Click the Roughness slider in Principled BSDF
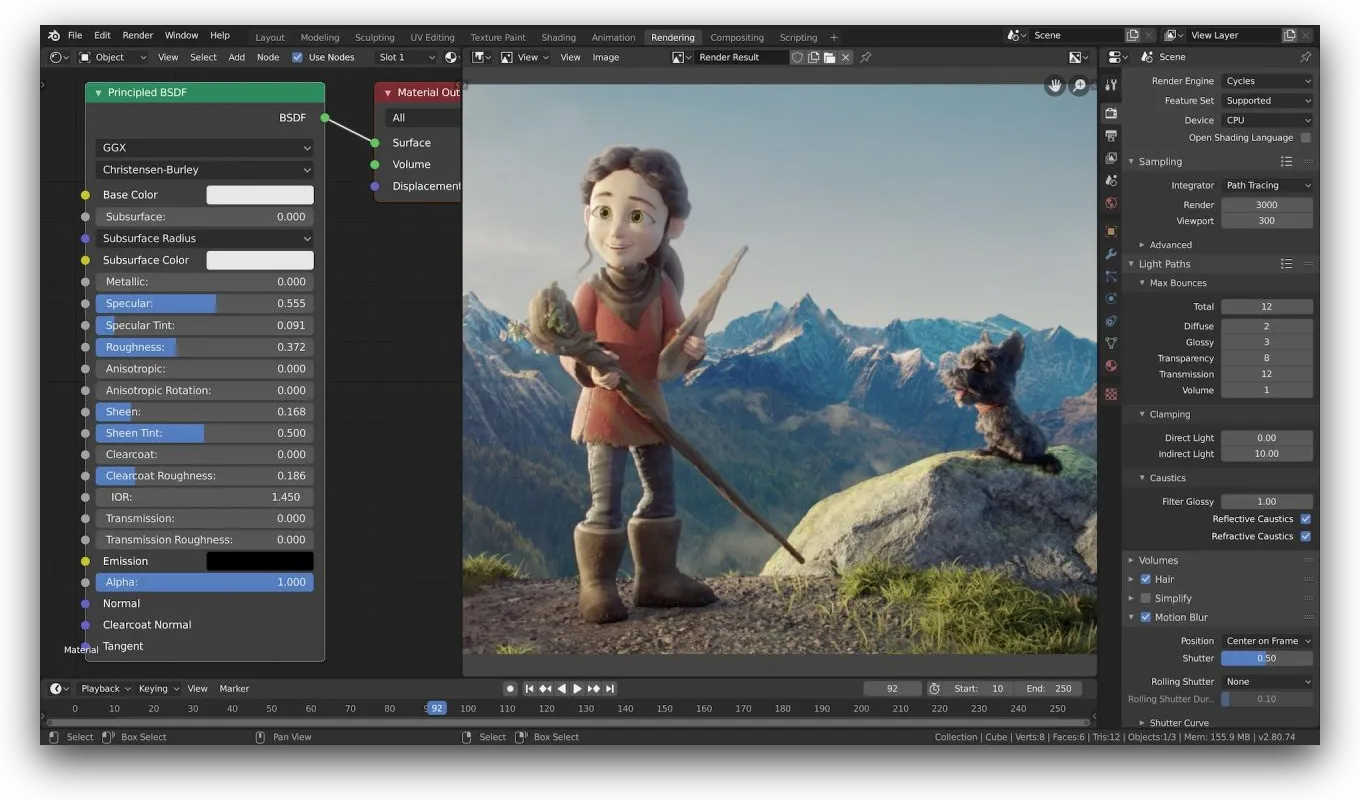The height and width of the screenshot is (800, 1360). (205, 347)
